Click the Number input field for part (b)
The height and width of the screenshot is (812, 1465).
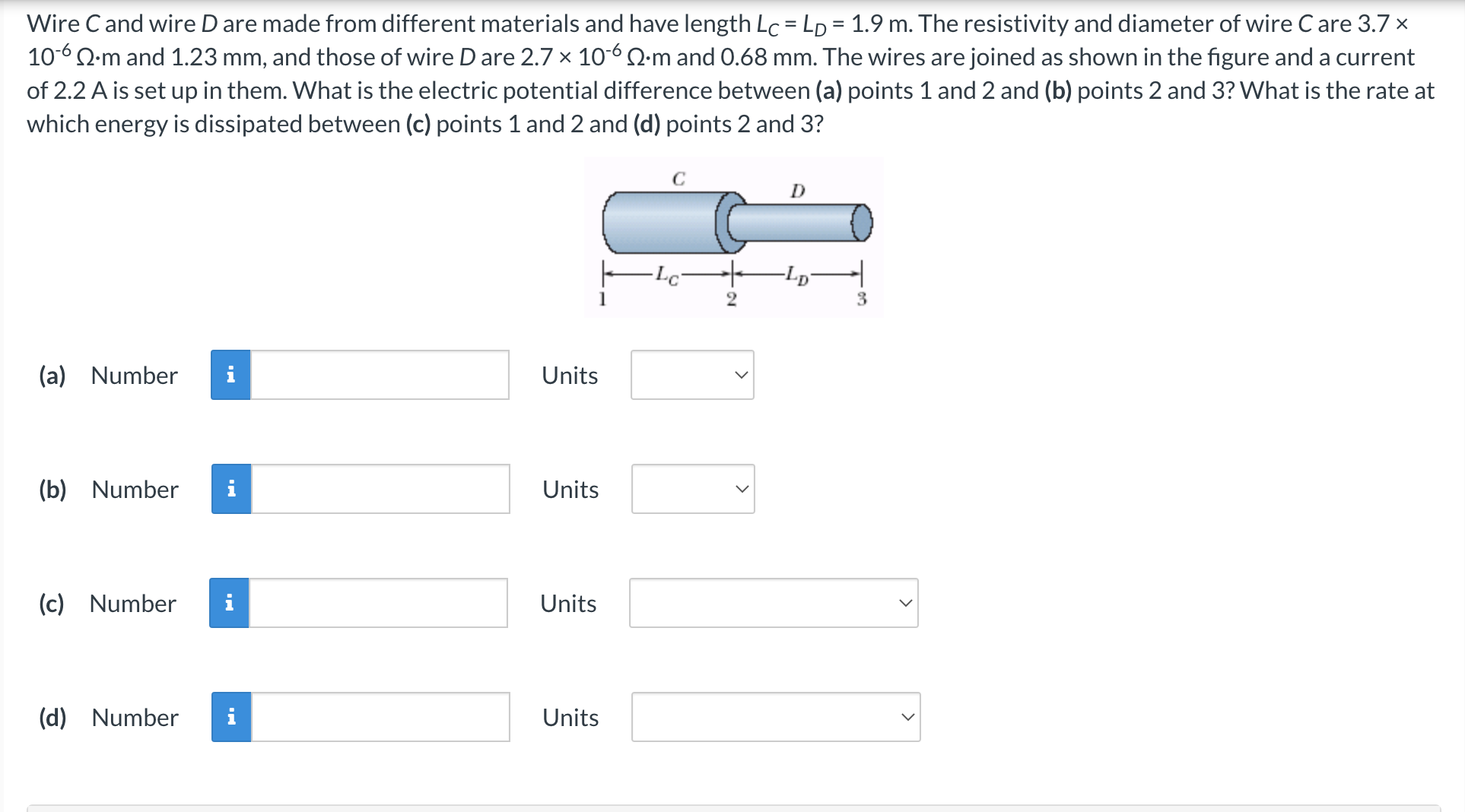pyautogui.click(x=379, y=489)
